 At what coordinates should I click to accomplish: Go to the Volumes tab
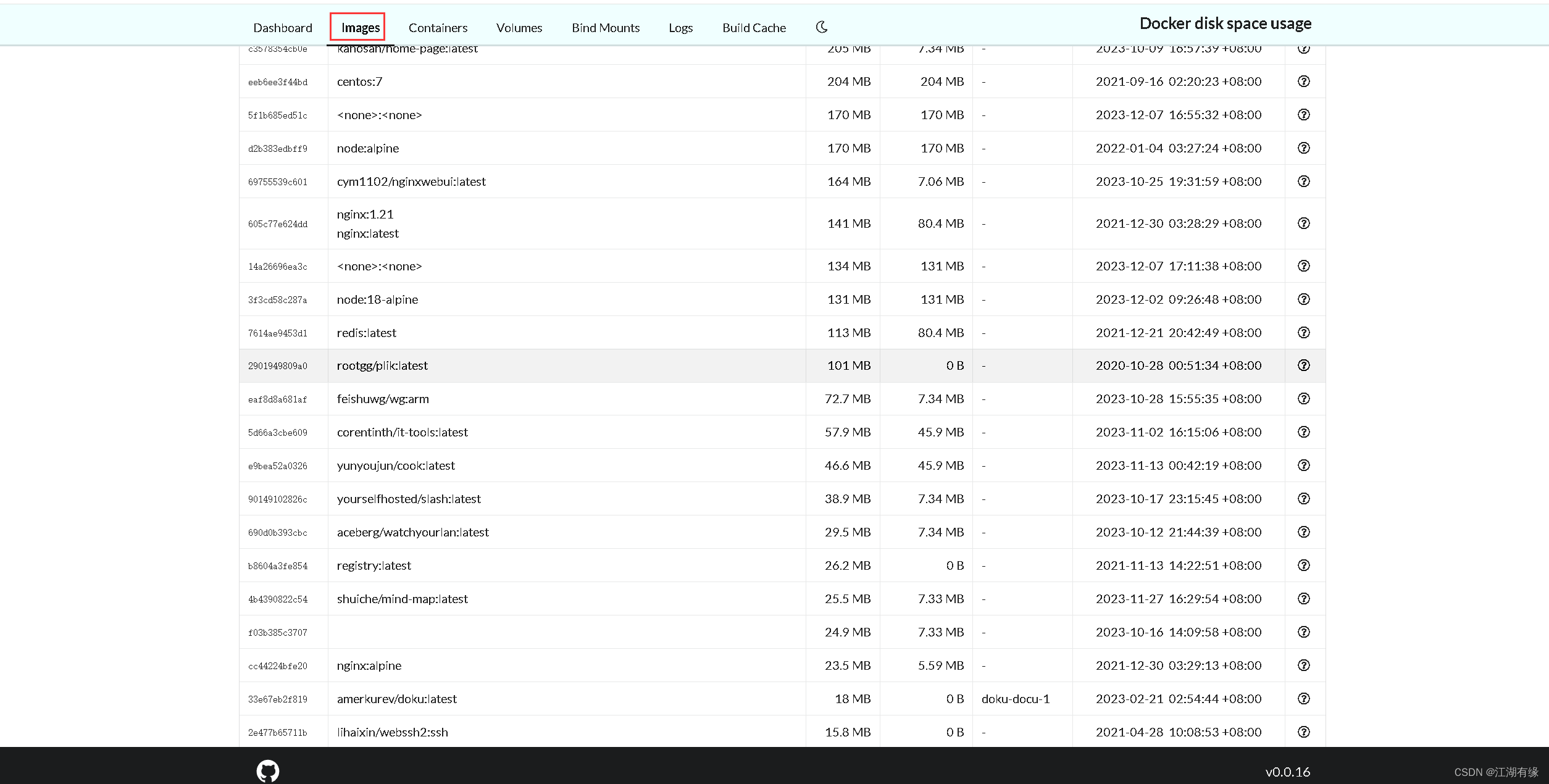[x=519, y=28]
